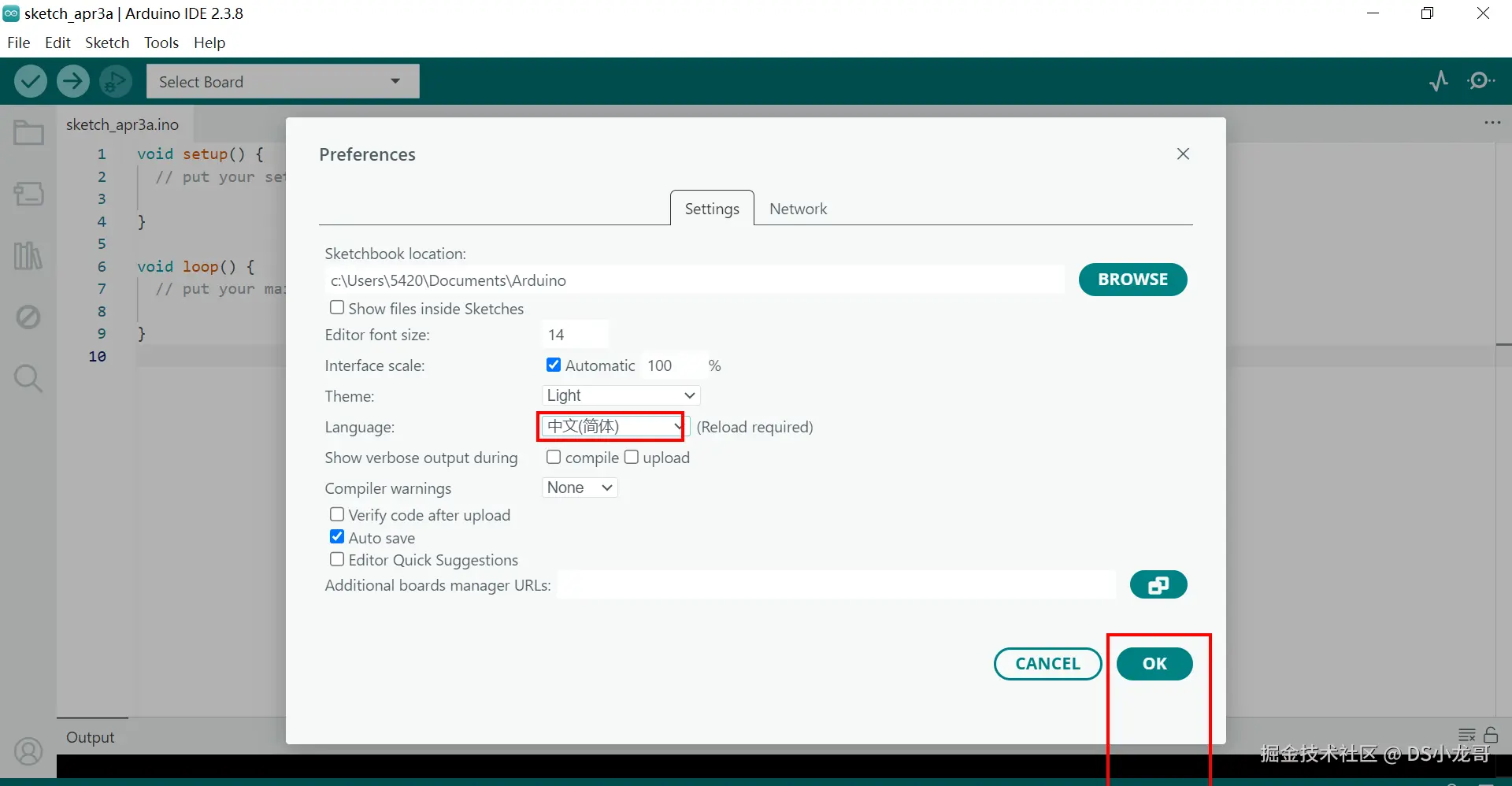
Task: Enable verbose output during compile
Action: pyautogui.click(x=554, y=457)
